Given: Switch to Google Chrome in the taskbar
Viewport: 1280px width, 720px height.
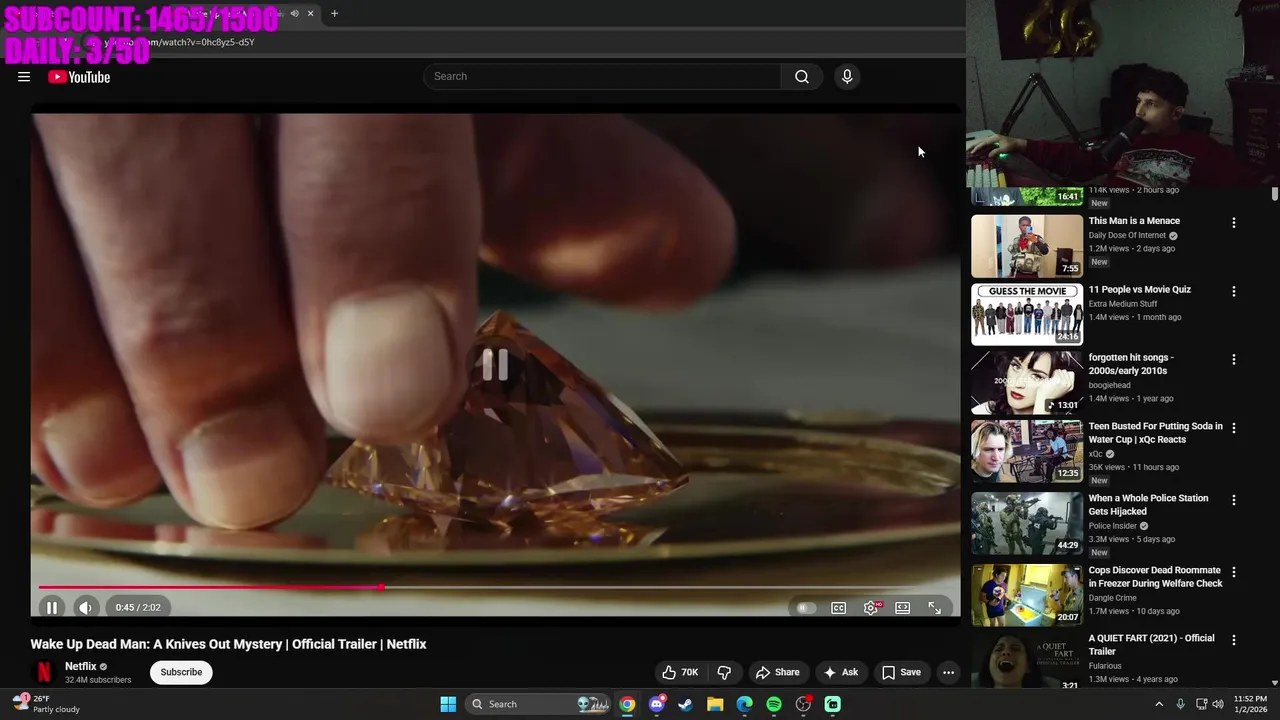Looking at the screenshot, I should click(627, 704).
